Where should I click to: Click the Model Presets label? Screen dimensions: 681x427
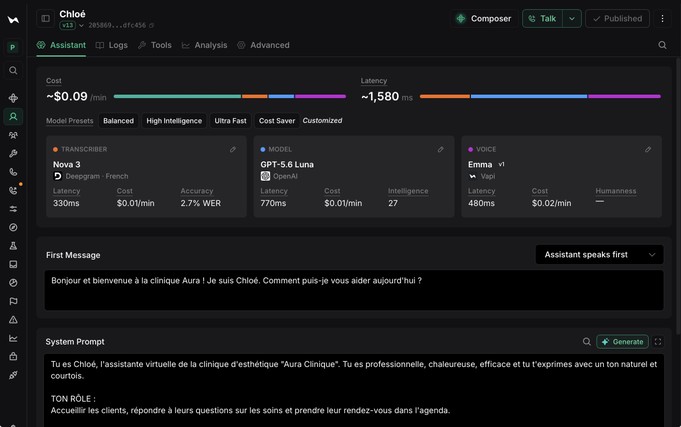point(69,121)
